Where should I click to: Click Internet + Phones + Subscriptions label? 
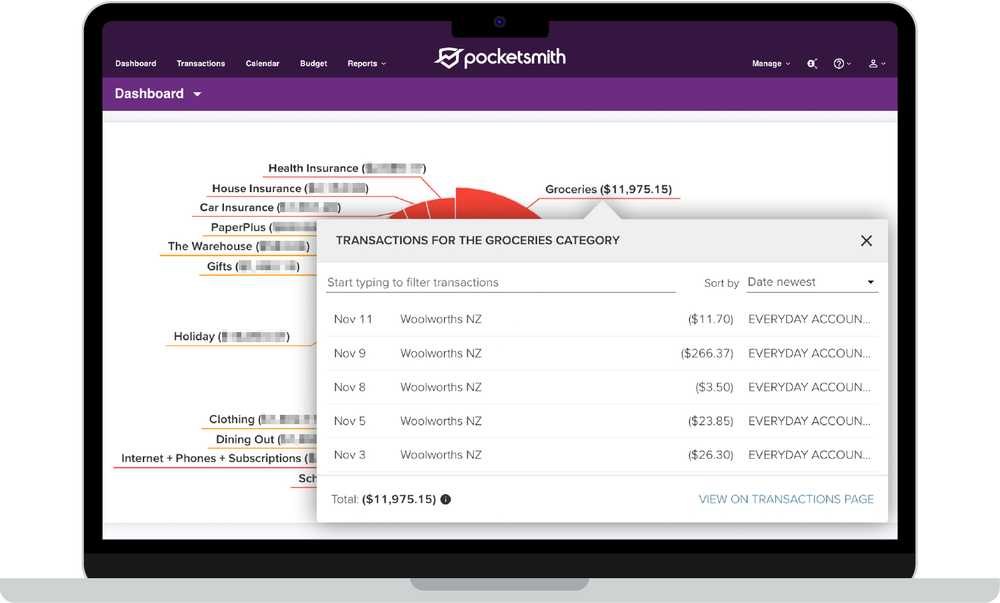[219, 458]
